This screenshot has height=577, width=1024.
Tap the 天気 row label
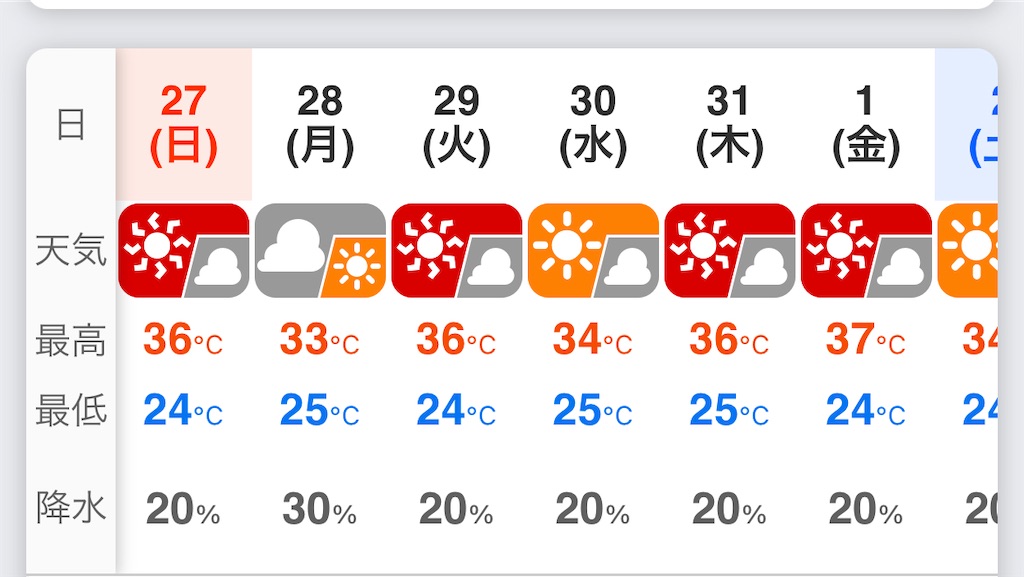point(71,251)
